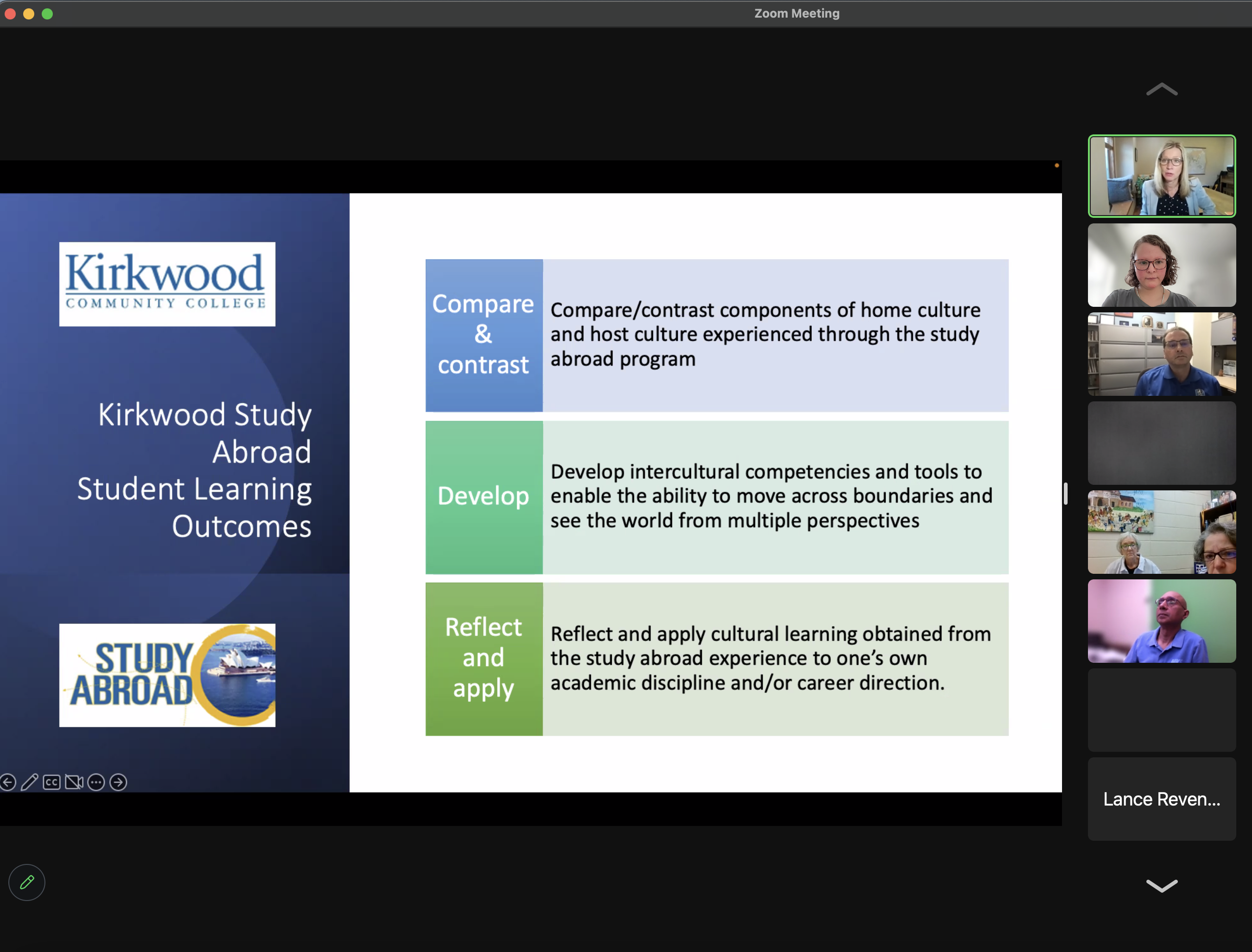1252x952 pixels.
Task: Click the previous slide arrow icon
Action: pyautogui.click(x=8, y=782)
